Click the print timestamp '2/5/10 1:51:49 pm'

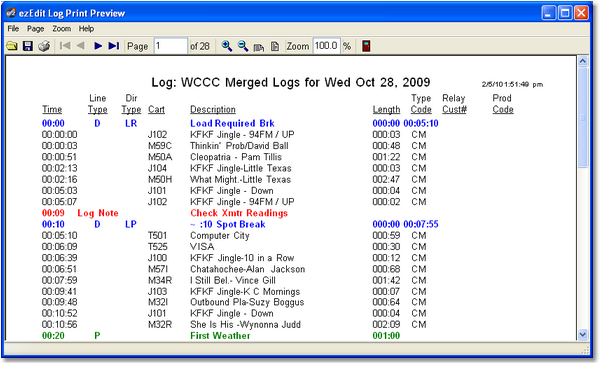[x=512, y=84]
